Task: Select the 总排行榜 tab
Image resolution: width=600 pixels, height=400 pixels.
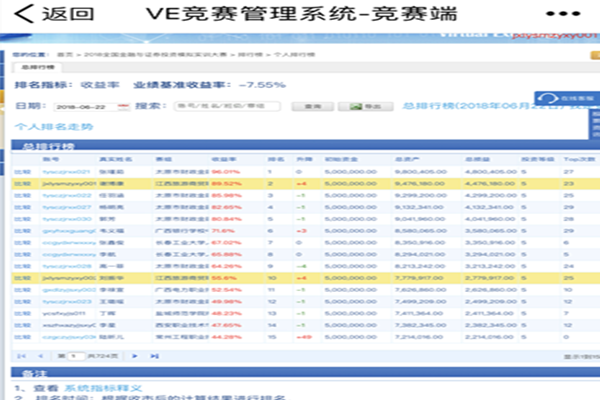Action: coord(38,67)
